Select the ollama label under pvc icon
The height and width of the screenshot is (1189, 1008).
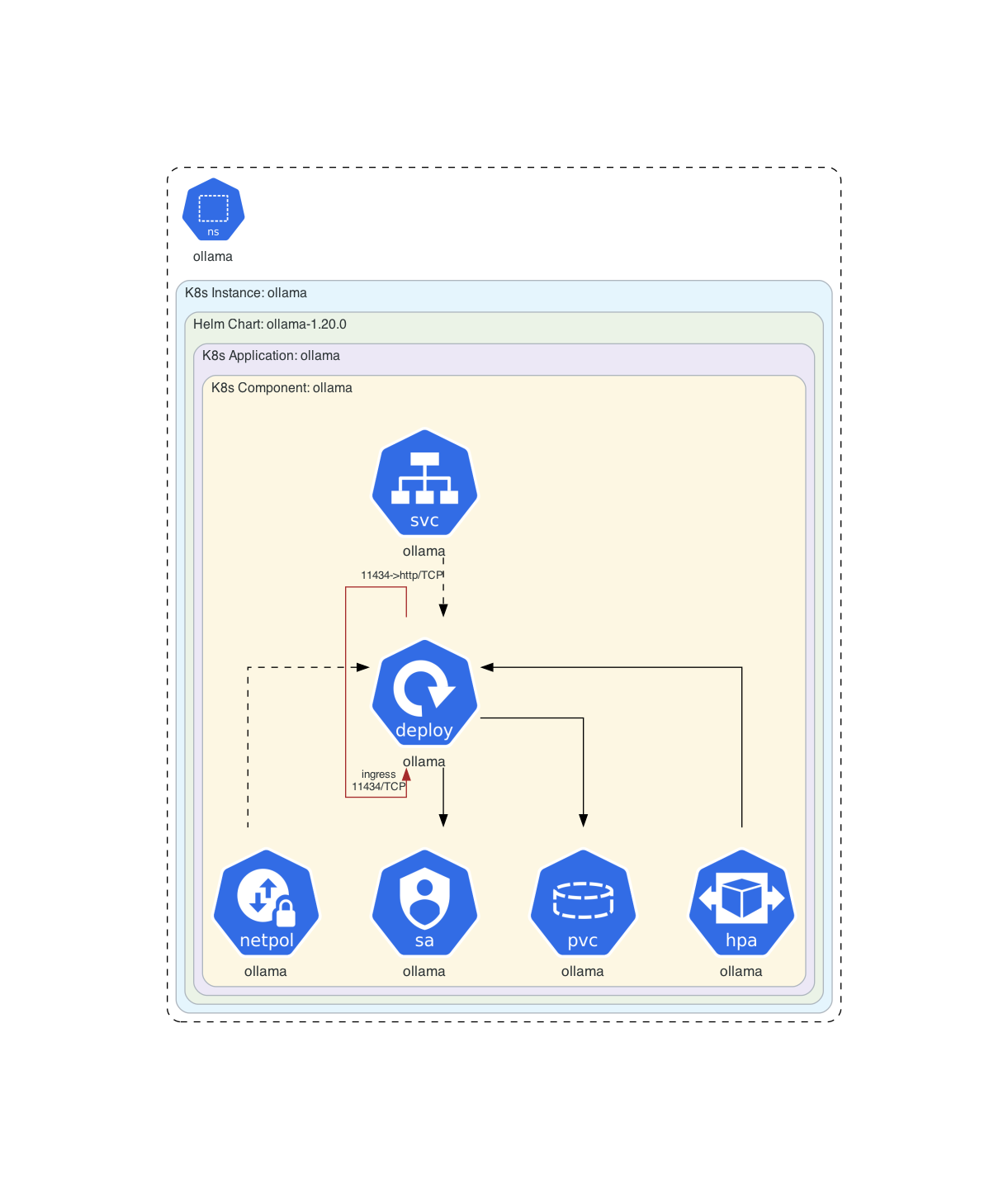point(583,971)
